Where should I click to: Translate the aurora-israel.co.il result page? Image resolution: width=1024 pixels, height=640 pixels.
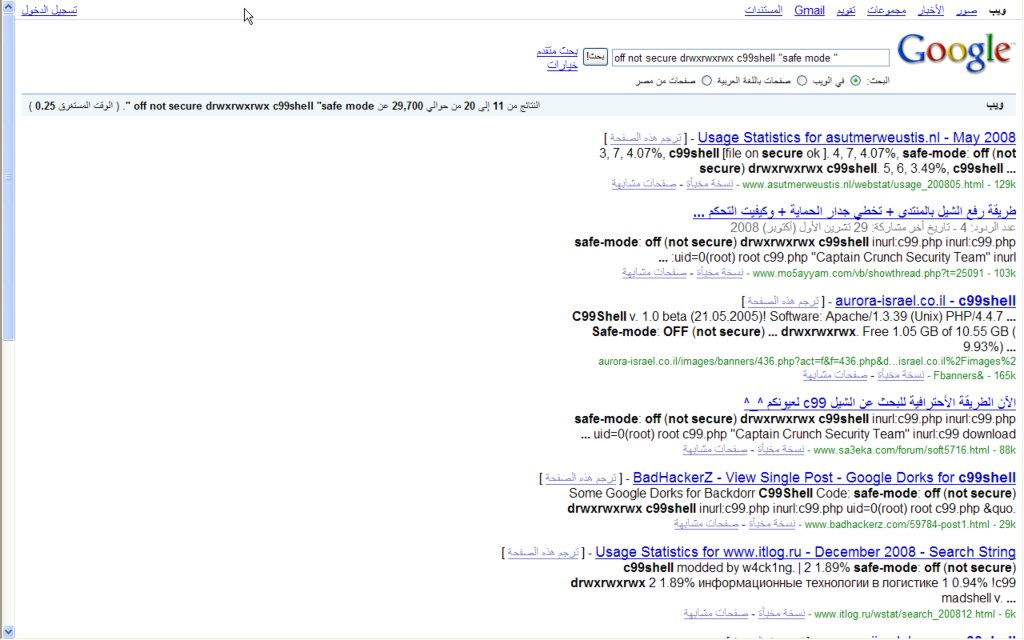pyautogui.click(x=783, y=301)
